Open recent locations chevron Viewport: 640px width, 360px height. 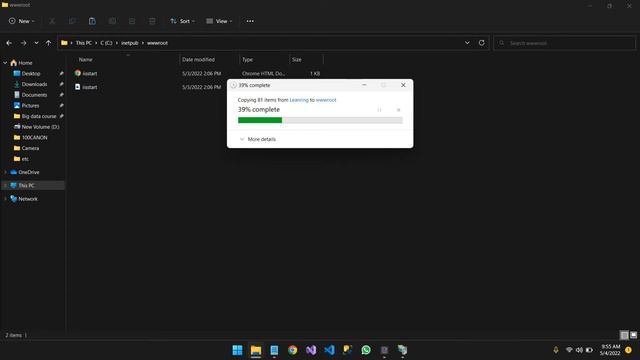(36, 43)
